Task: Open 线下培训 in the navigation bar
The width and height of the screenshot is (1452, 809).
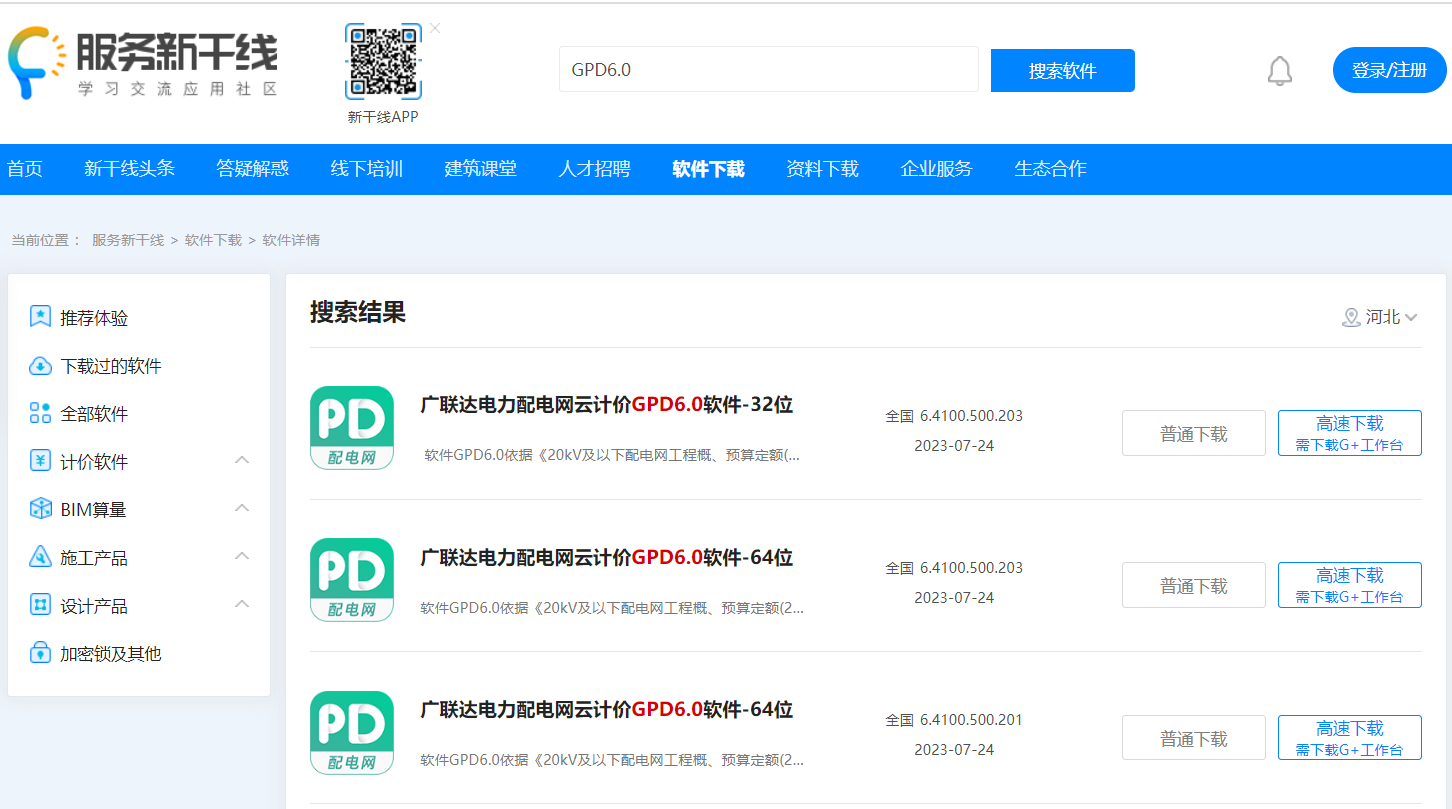Action: click(x=367, y=169)
